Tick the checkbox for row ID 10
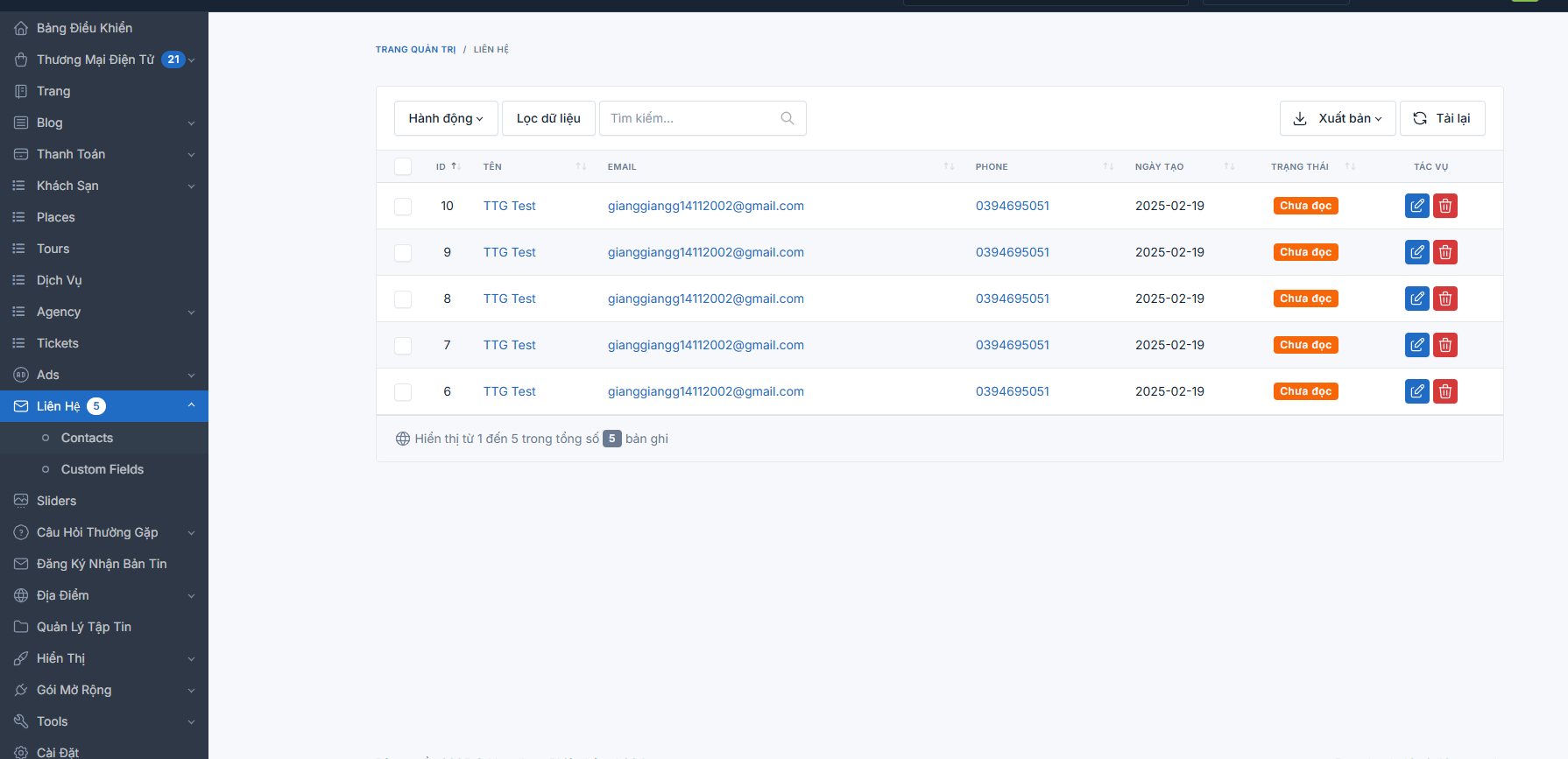Viewport: 1568px width, 759px height. (403, 207)
